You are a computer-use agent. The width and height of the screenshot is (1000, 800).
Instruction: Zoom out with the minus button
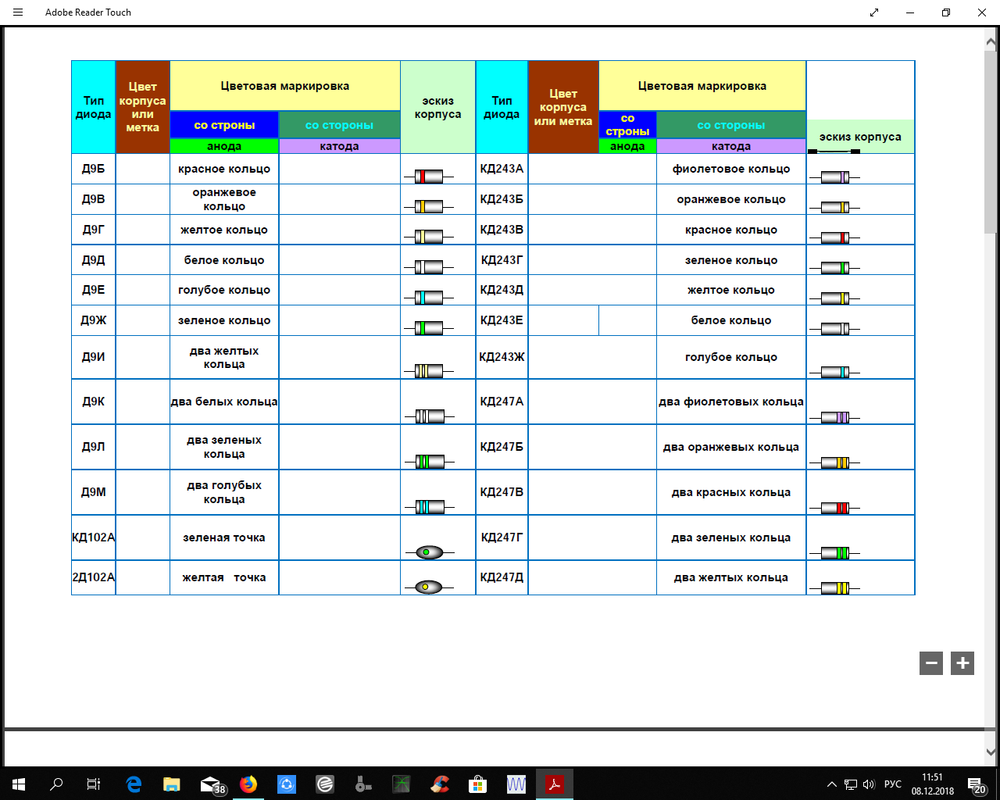click(931, 663)
